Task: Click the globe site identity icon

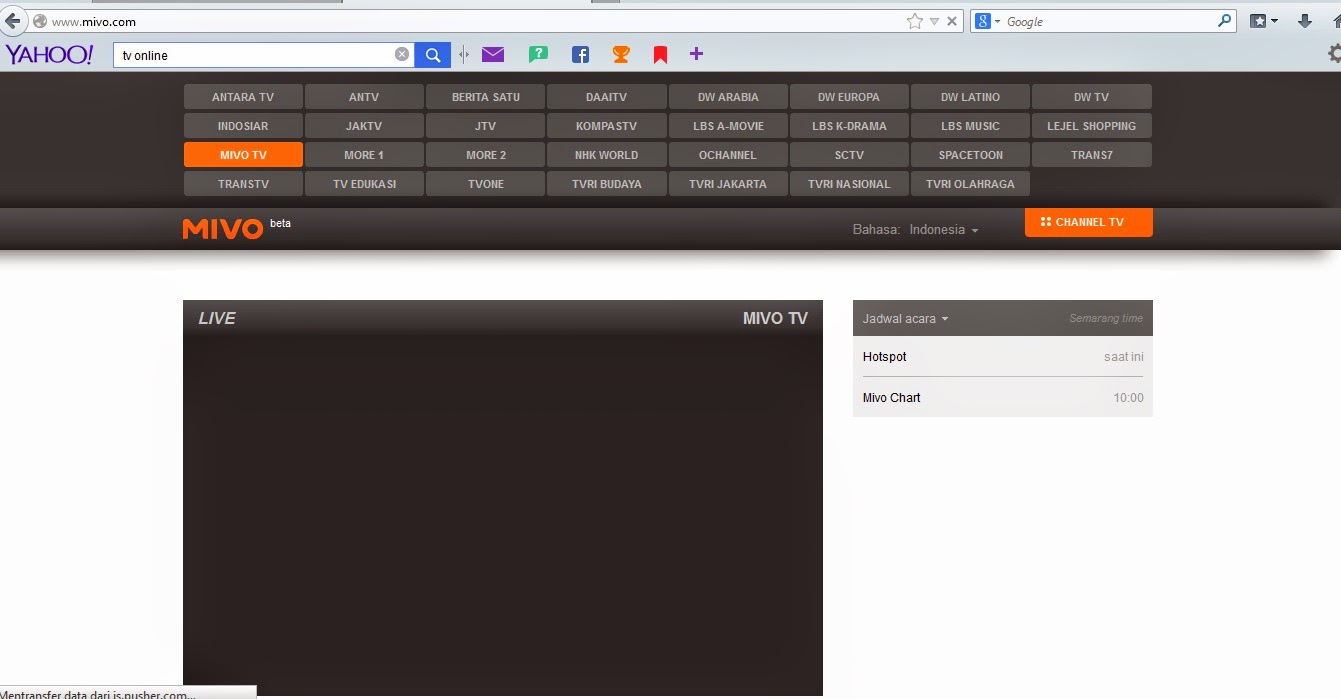Action: pos(40,21)
